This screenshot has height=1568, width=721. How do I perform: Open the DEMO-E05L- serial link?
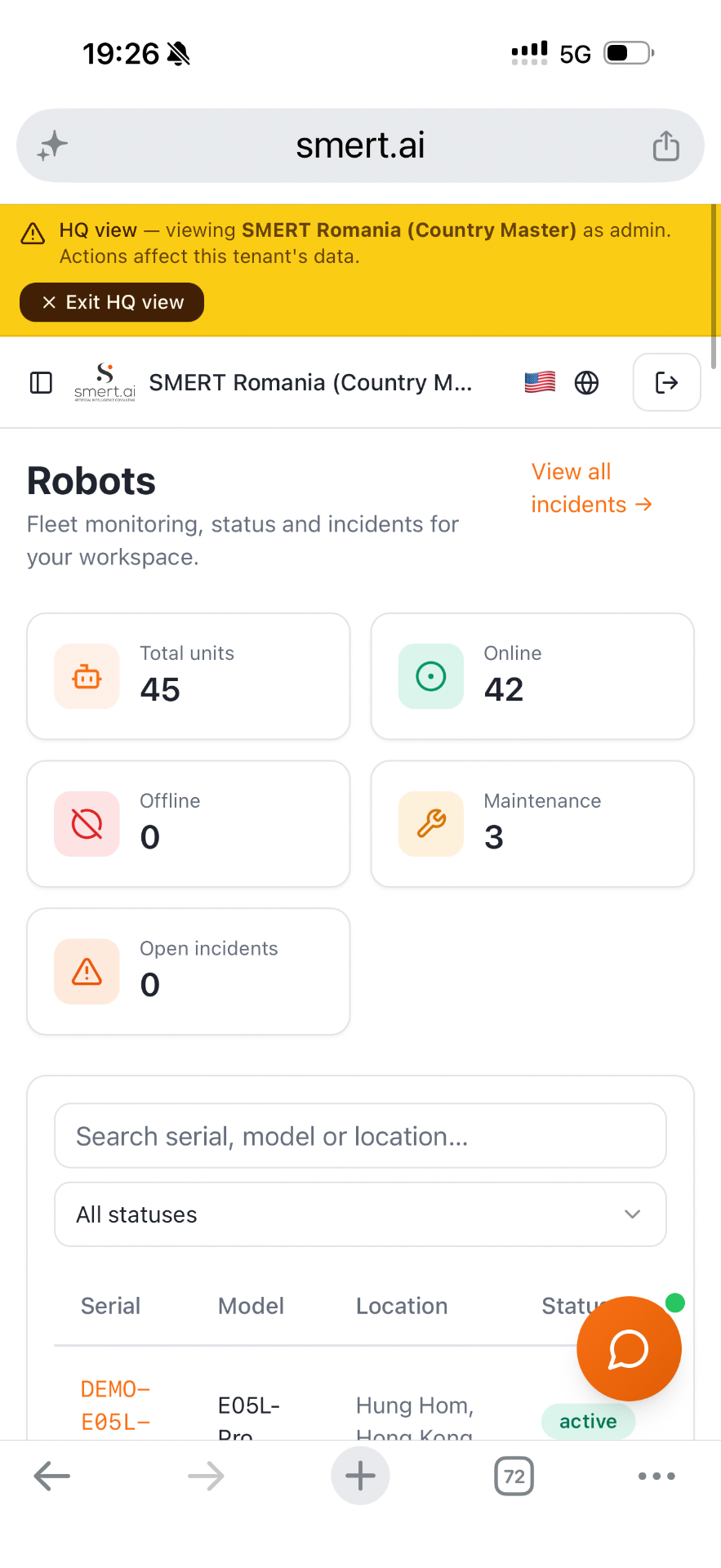click(115, 1406)
